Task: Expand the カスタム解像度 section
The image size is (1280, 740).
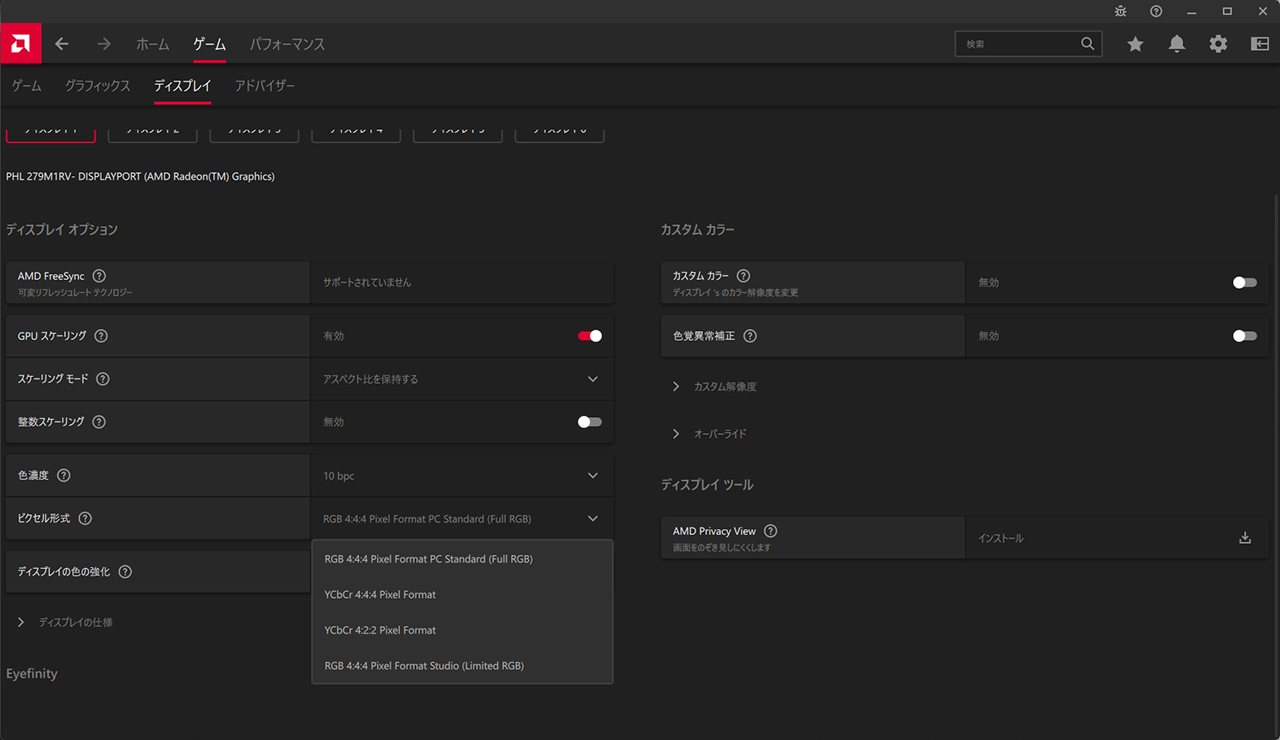Action: pyautogui.click(x=725, y=387)
